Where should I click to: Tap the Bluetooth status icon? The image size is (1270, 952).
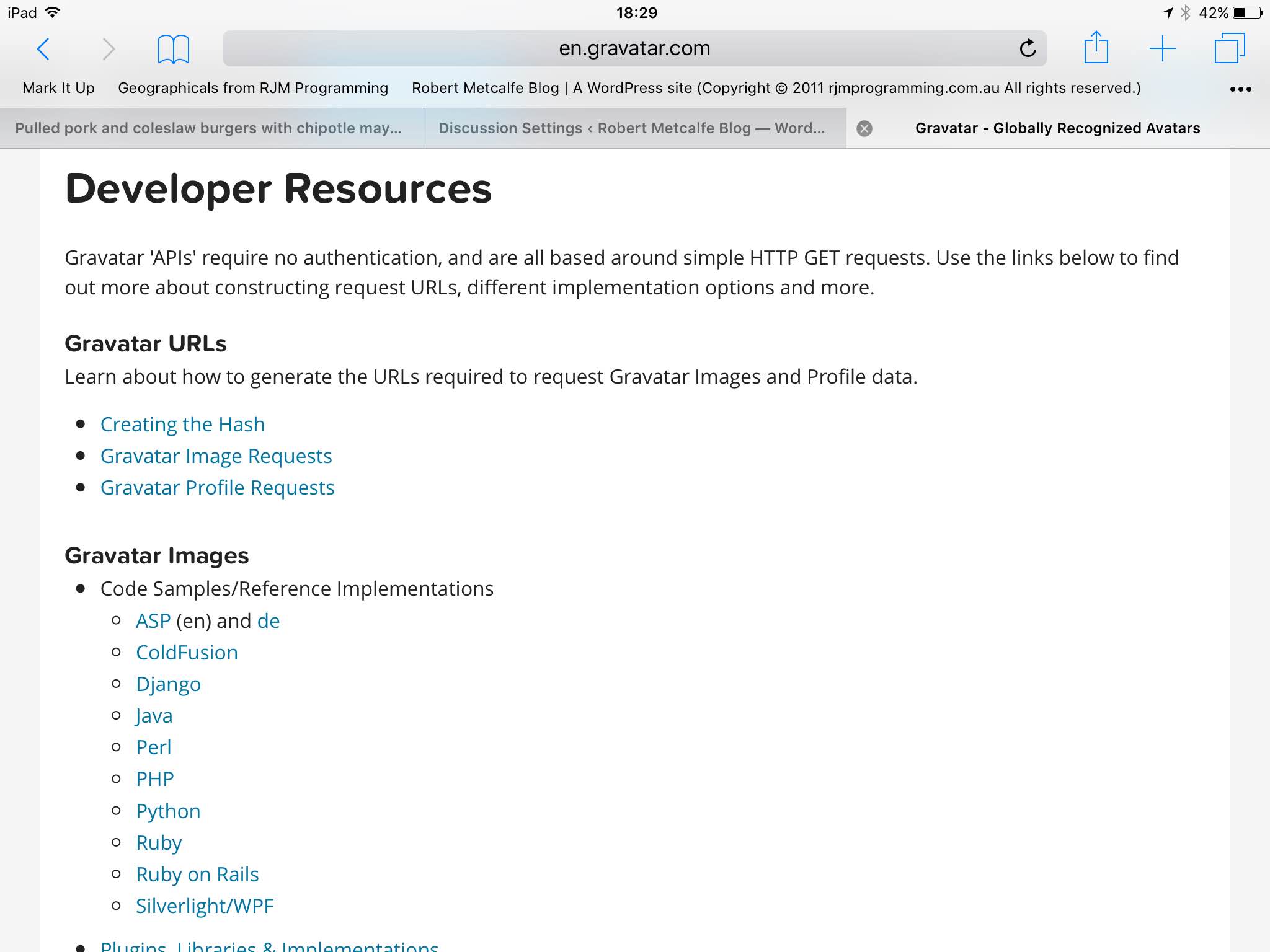tap(1186, 12)
